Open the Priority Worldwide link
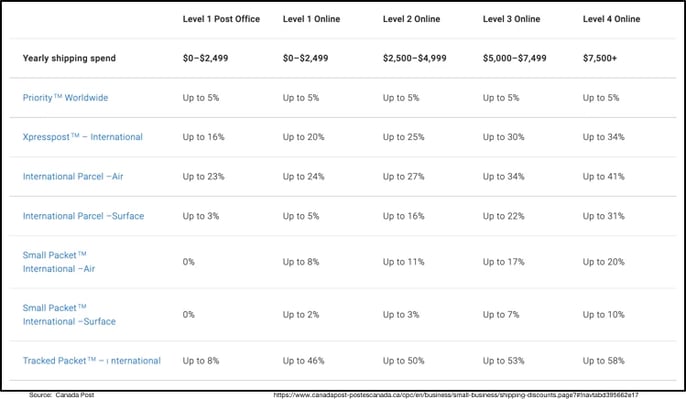This screenshot has width=686, height=399. [x=65, y=98]
